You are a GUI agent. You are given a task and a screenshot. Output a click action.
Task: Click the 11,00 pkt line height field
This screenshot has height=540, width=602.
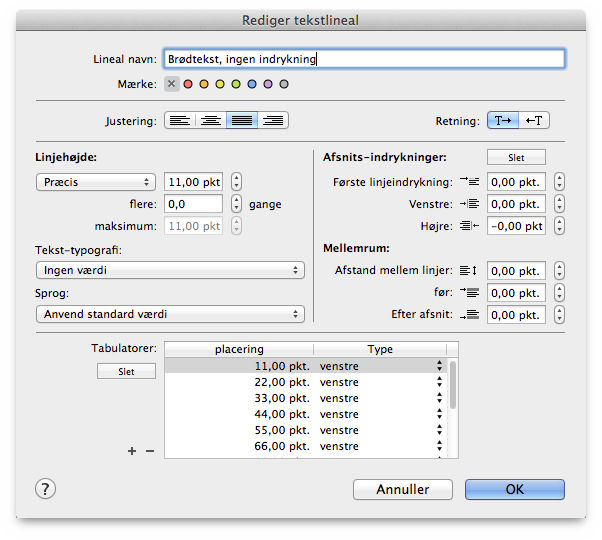coord(194,182)
